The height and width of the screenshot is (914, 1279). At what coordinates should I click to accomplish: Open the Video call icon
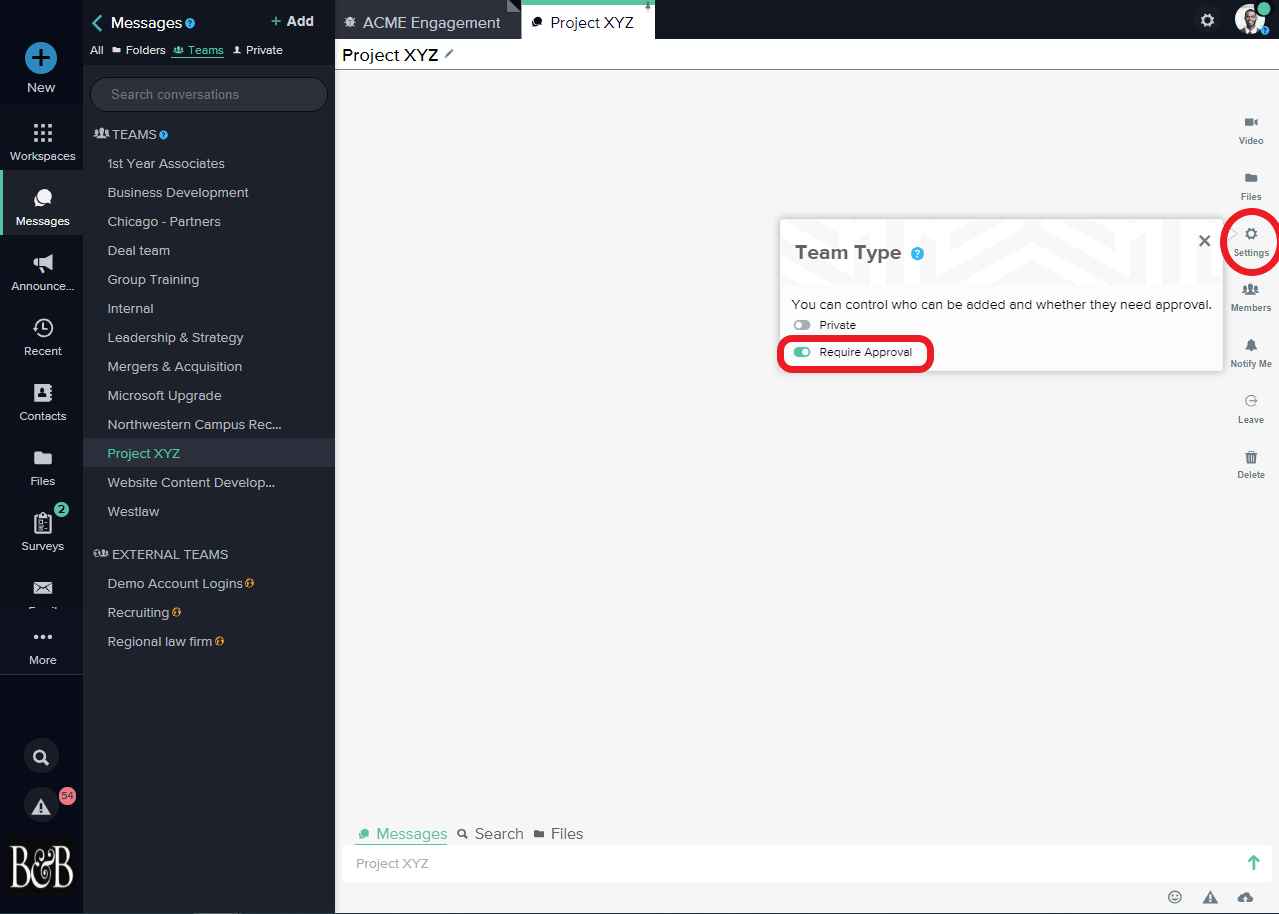pos(1250,123)
